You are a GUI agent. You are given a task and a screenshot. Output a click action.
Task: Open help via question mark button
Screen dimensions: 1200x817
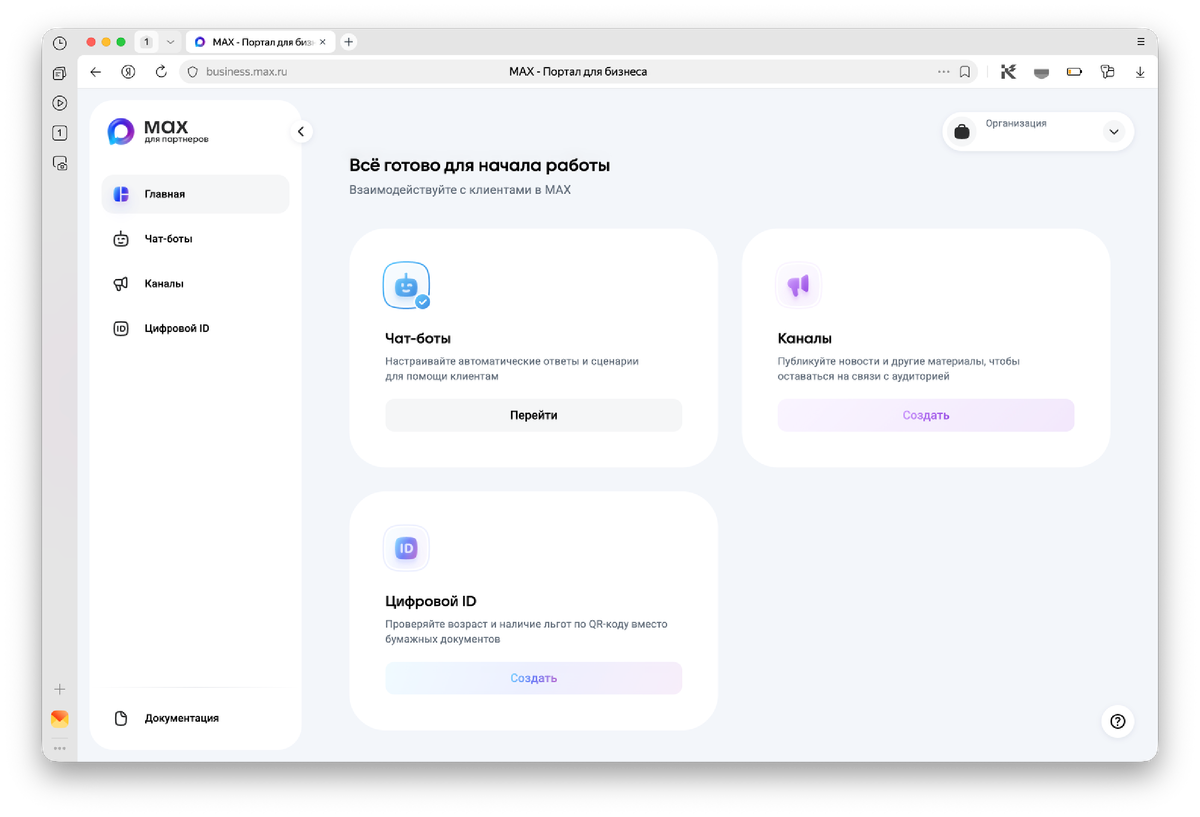(x=1117, y=721)
